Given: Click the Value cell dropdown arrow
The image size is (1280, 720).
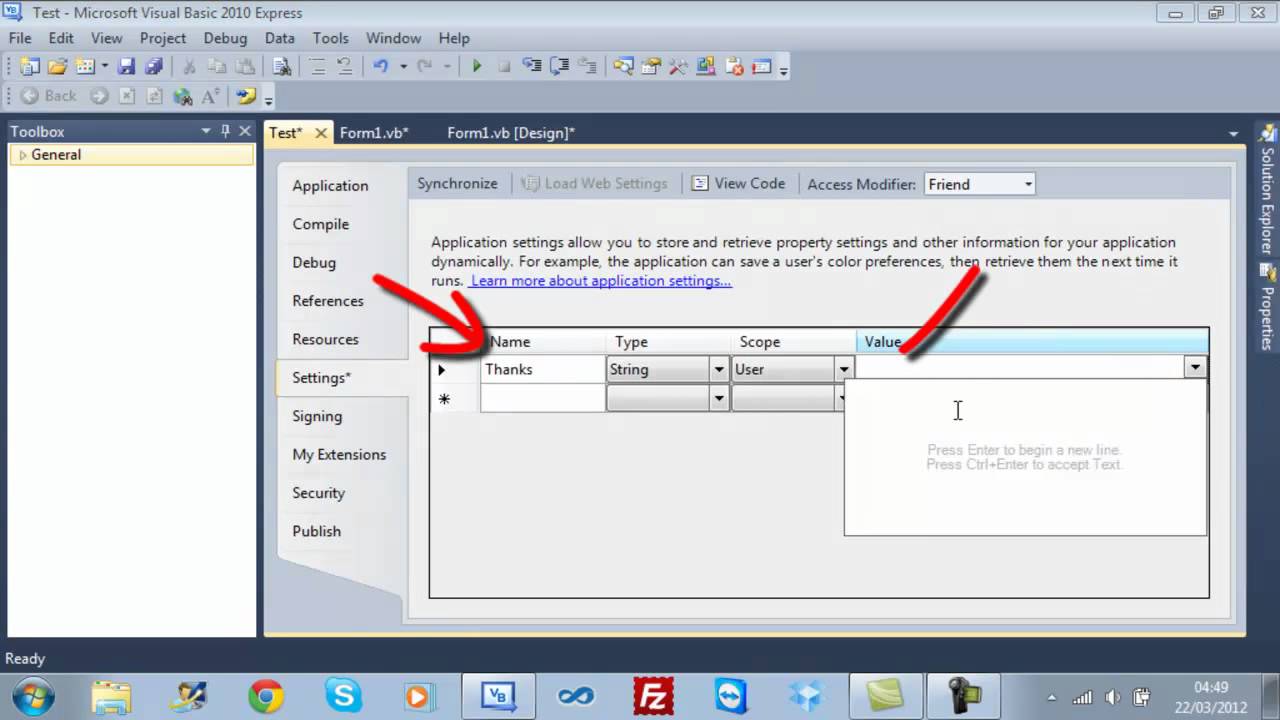Looking at the screenshot, I should [1195, 368].
